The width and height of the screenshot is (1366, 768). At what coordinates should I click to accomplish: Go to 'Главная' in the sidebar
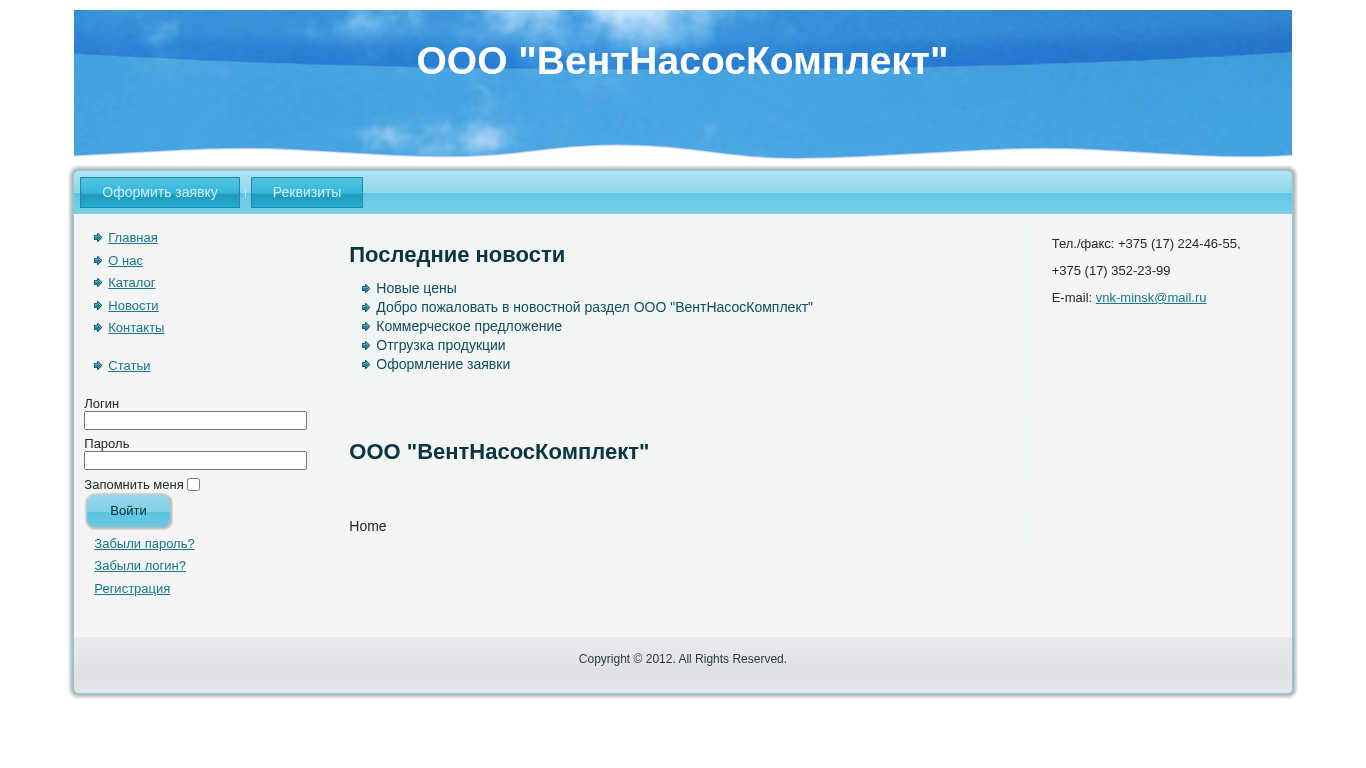click(x=132, y=238)
